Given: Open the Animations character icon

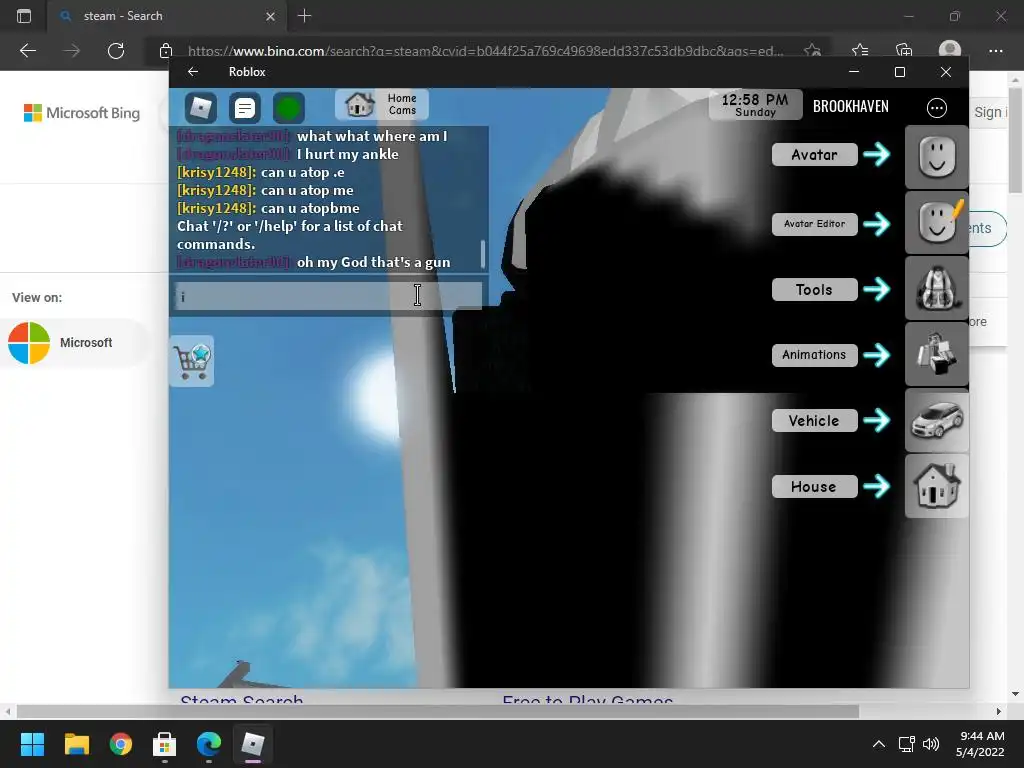Looking at the screenshot, I should [x=936, y=354].
